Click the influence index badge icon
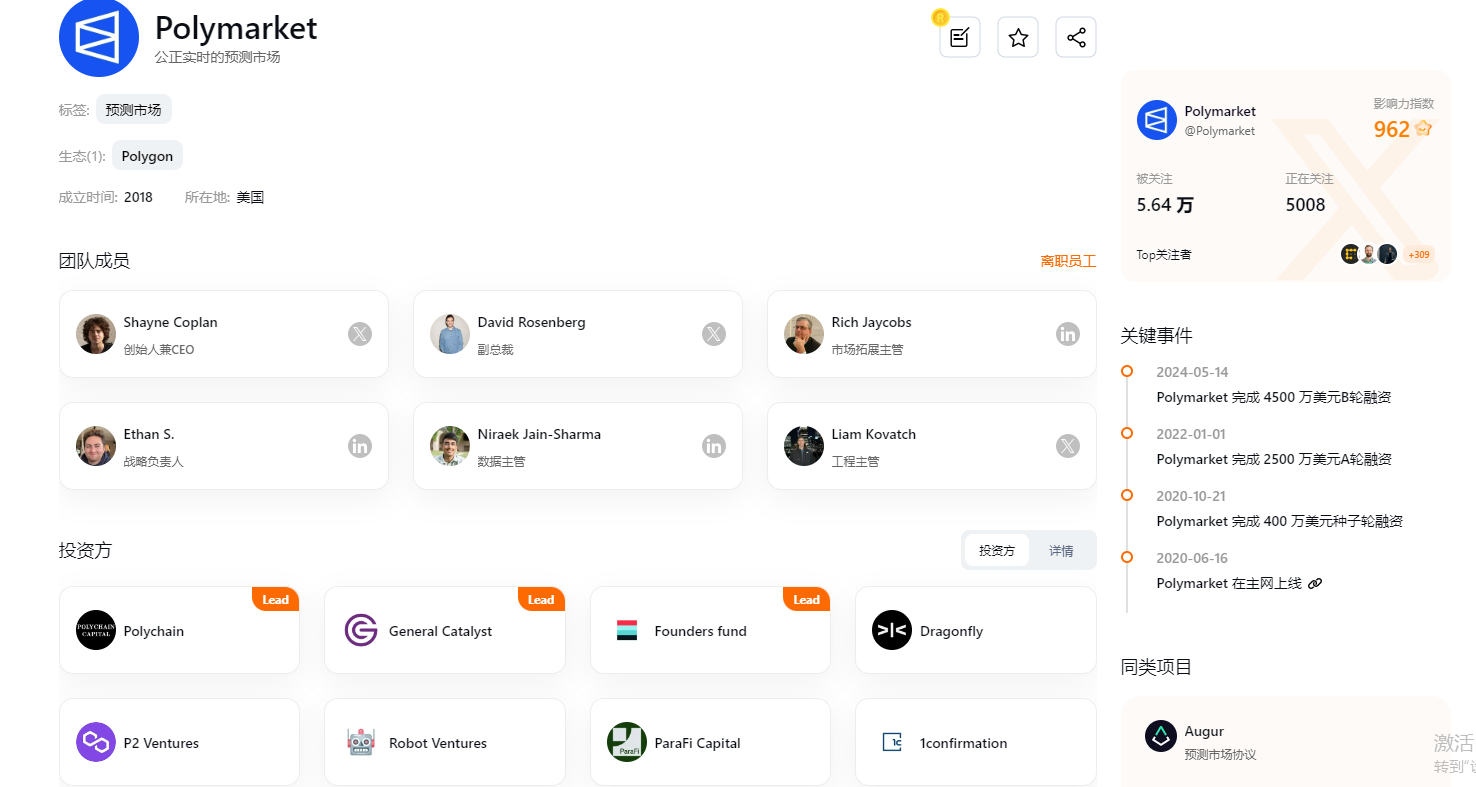 pos(1424,129)
